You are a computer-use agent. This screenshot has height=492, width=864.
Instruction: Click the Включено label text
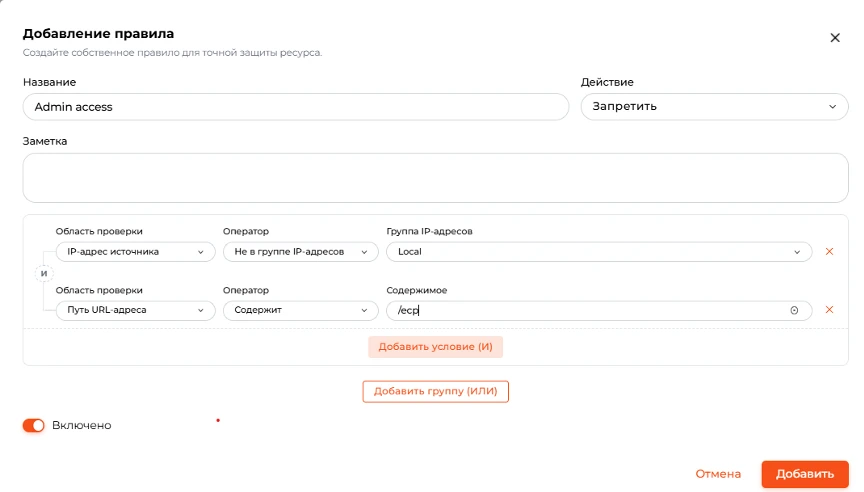[x=82, y=425]
